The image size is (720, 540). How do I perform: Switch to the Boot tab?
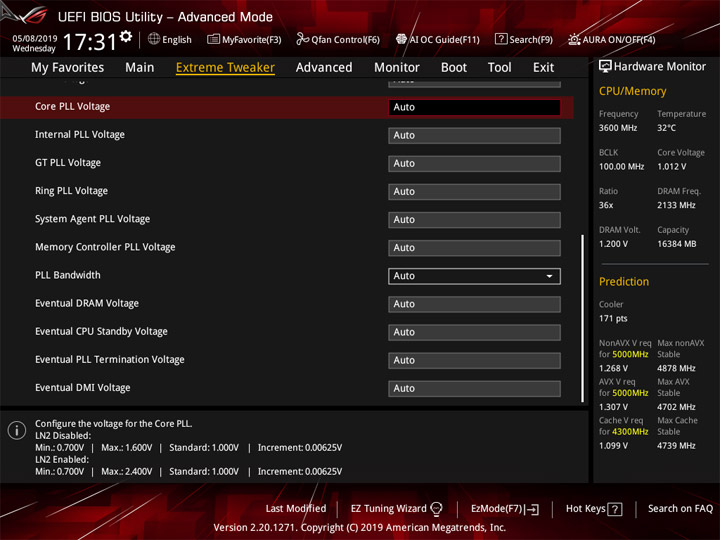click(x=454, y=68)
